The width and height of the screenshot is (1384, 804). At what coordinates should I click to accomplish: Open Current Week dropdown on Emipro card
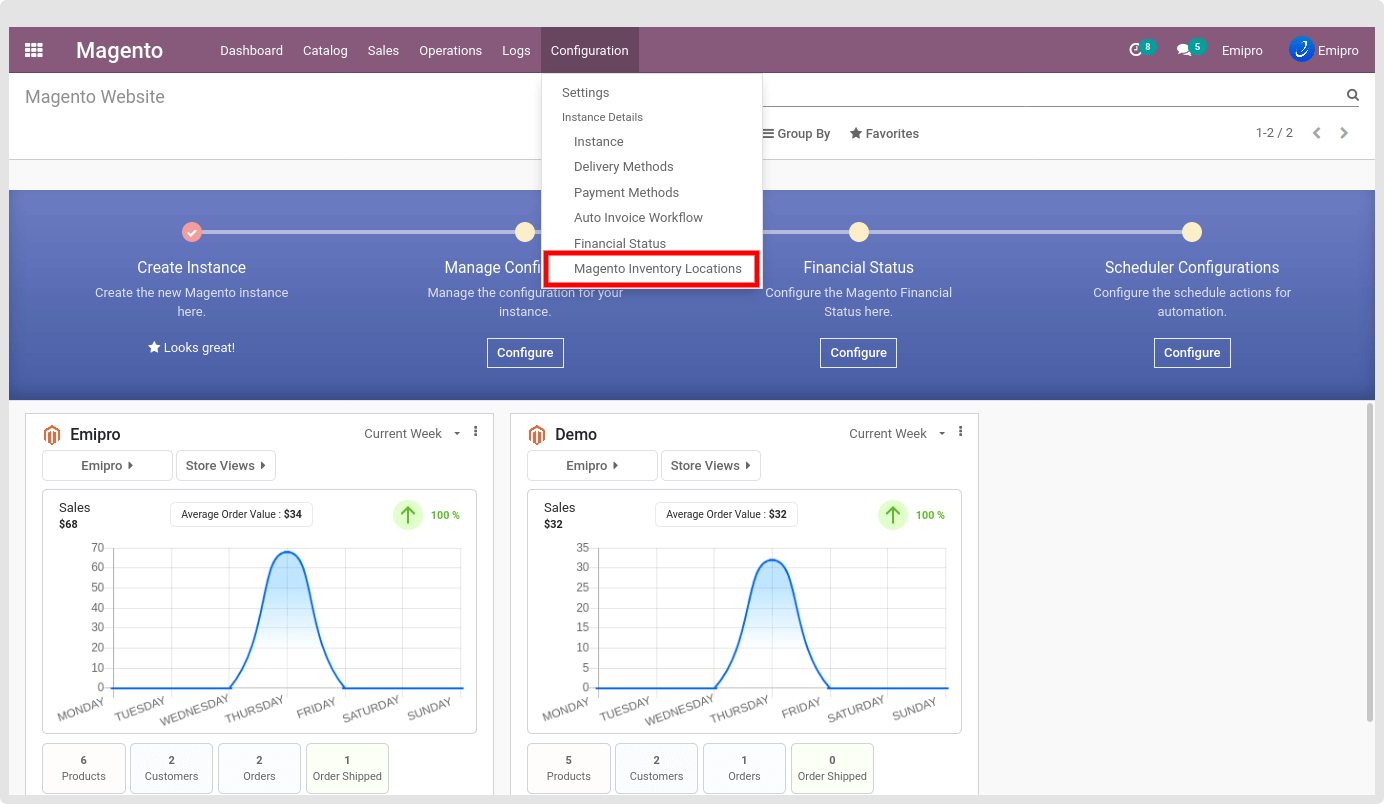click(x=412, y=433)
